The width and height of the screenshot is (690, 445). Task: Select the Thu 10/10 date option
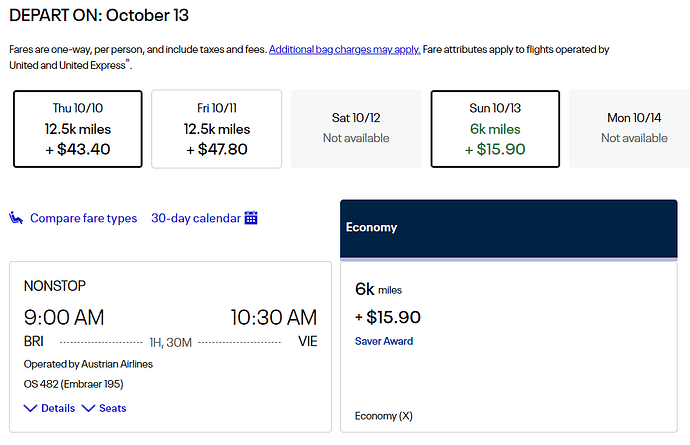(x=78, y=129)
